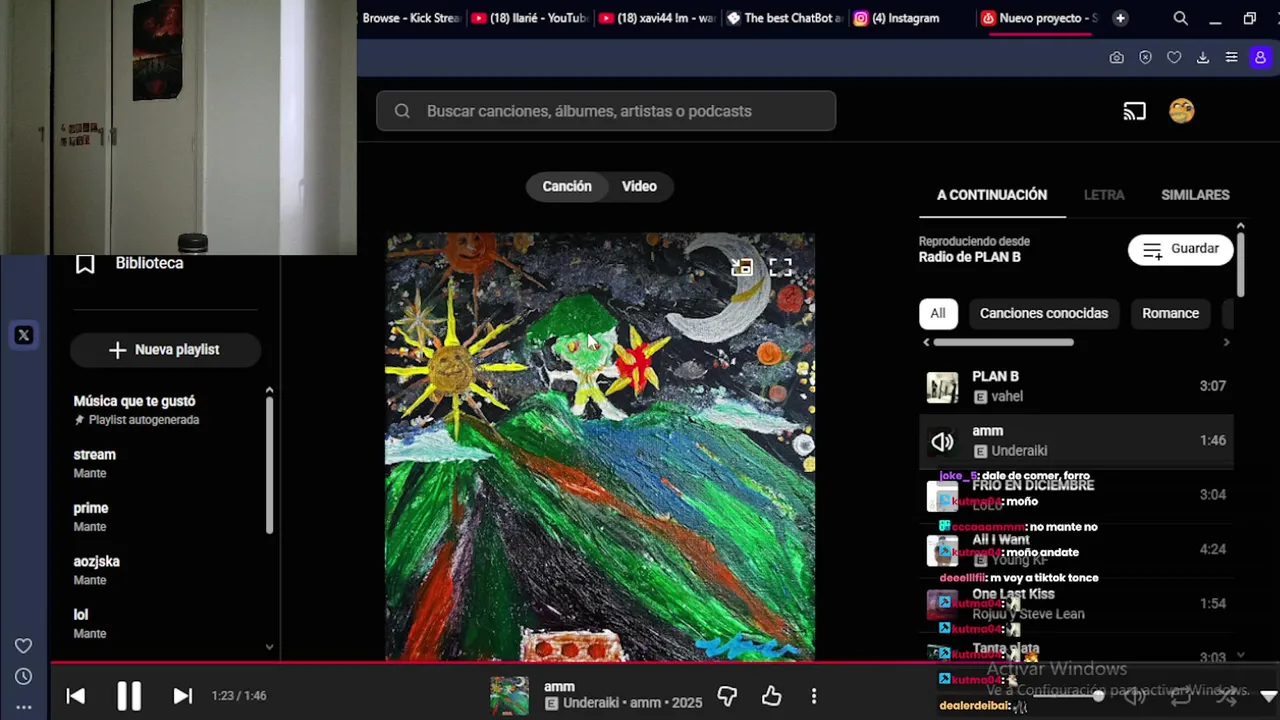The width and height of the screenshot is (1280, 720).
Task: Play PLAN B by vahel in queue
Action: (x=1076, y=386)
